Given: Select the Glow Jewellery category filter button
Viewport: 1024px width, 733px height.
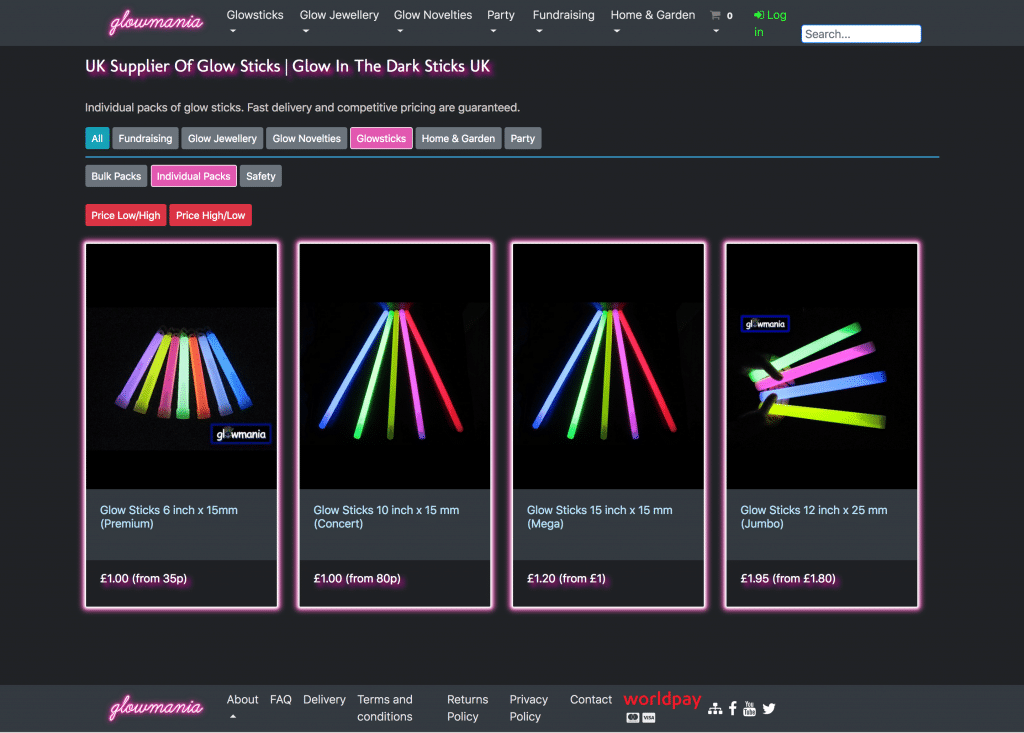Looking at the screenshot, I should coord(222,138).
